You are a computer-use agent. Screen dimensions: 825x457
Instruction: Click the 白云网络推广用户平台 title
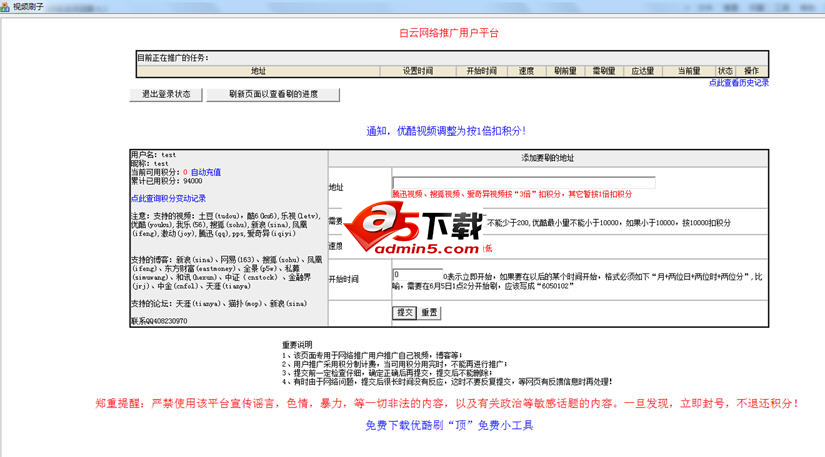coord(449,33)
